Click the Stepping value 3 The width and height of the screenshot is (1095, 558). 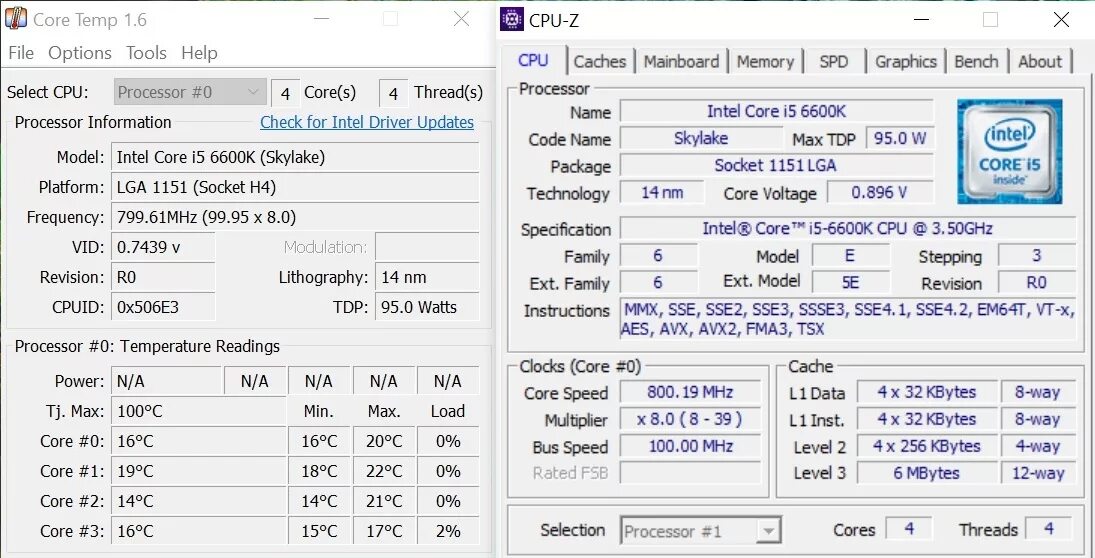[1037, 256]
